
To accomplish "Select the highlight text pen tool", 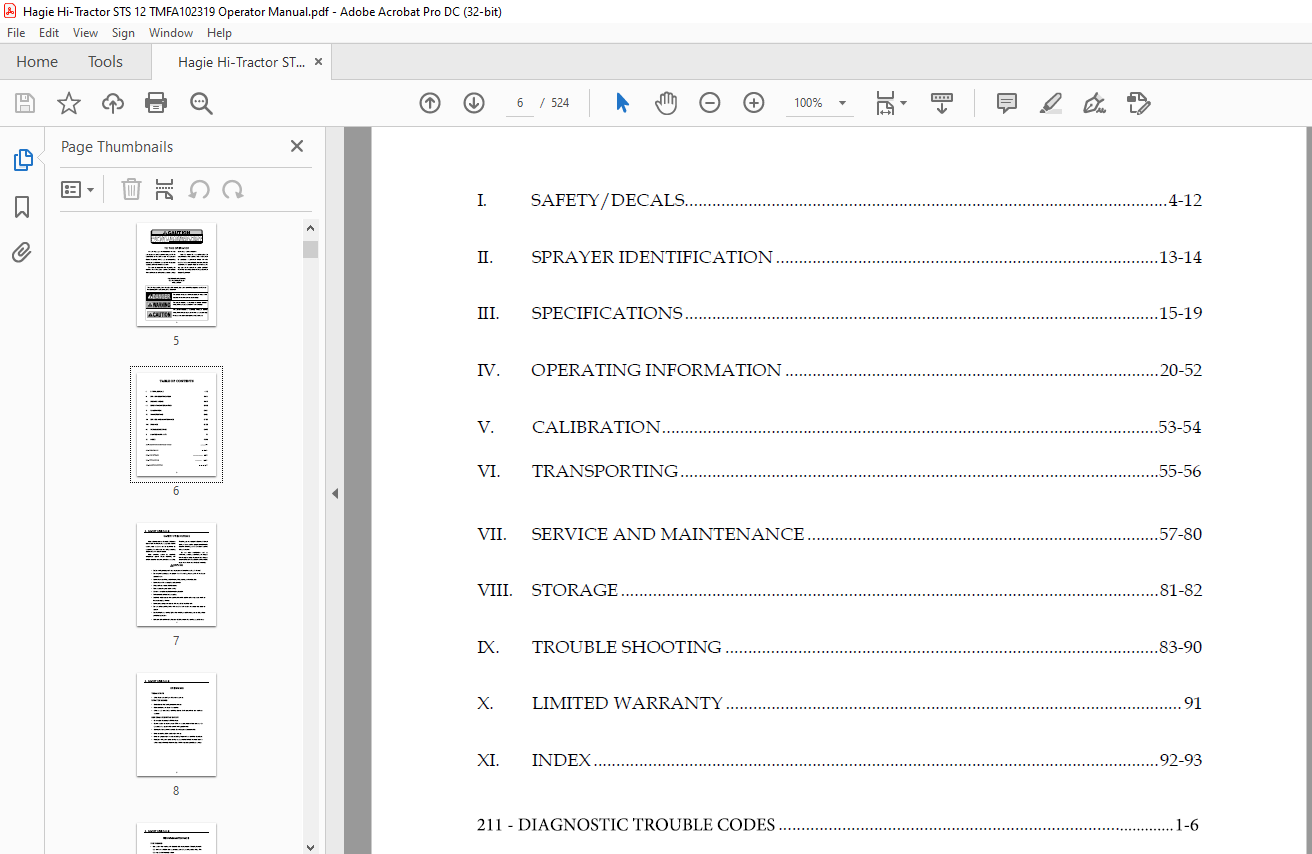I will [1050, 103].
